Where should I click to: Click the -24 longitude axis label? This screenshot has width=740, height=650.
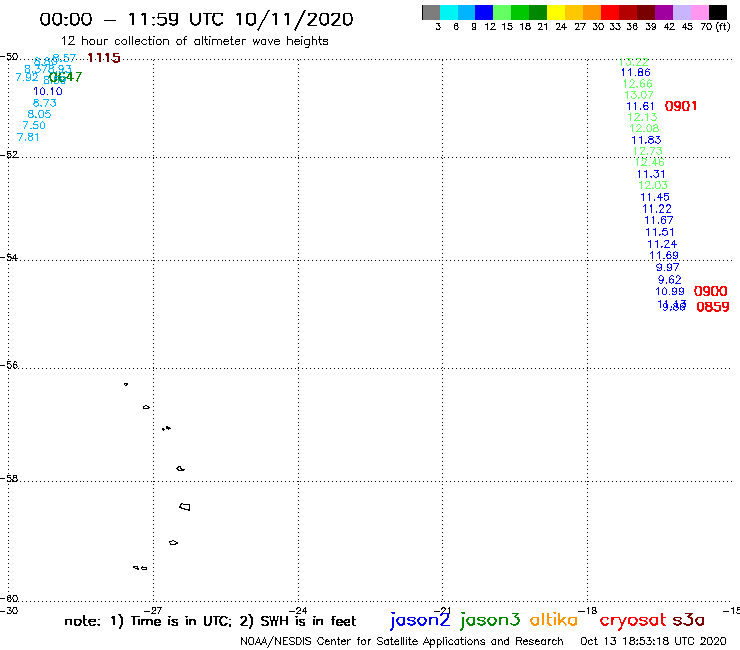click(298, 610)
